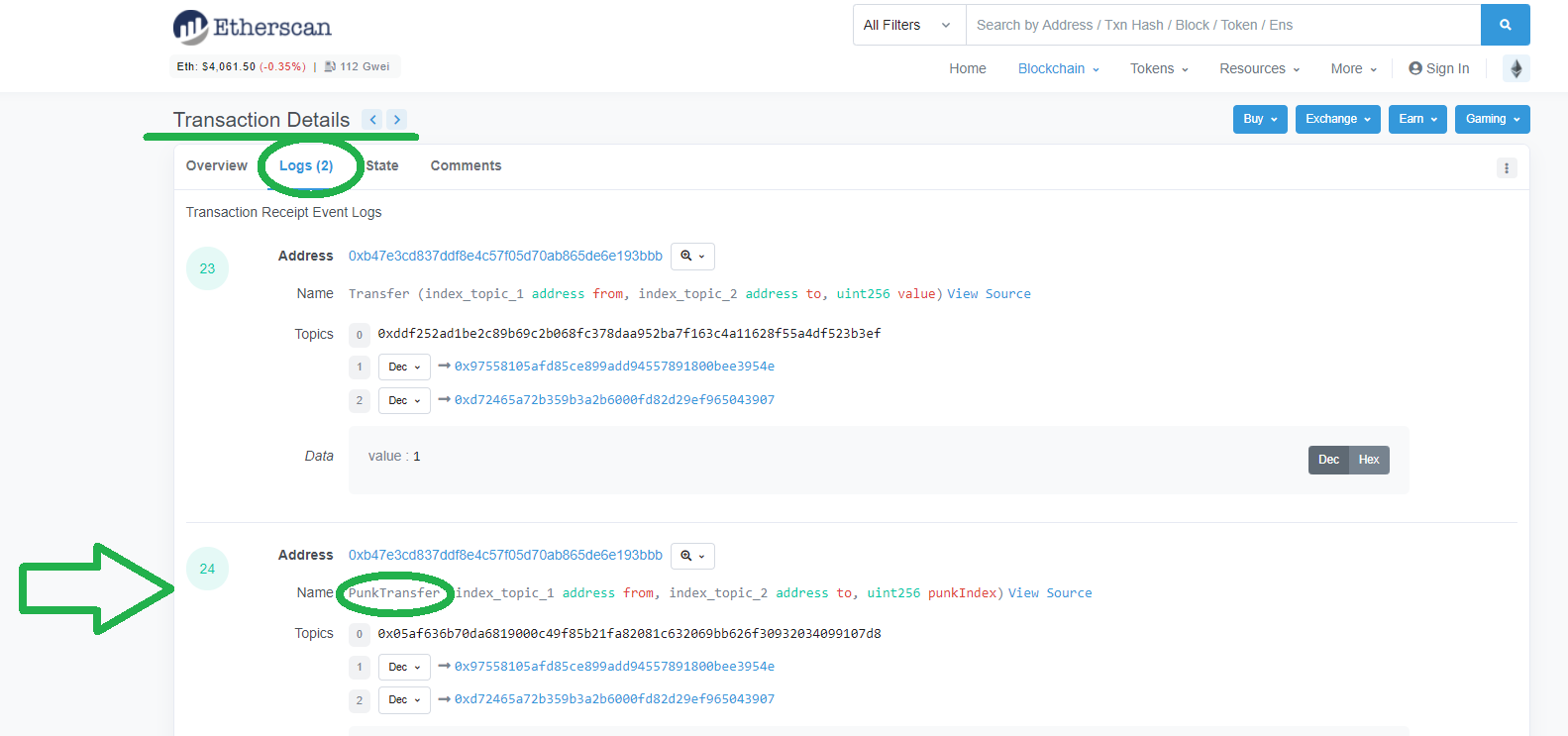The height and width of the screenshot is (736, 1568).
Task: Open the Gaming dropdown button
Action: pyautogui.click(x=1493, y=119)
